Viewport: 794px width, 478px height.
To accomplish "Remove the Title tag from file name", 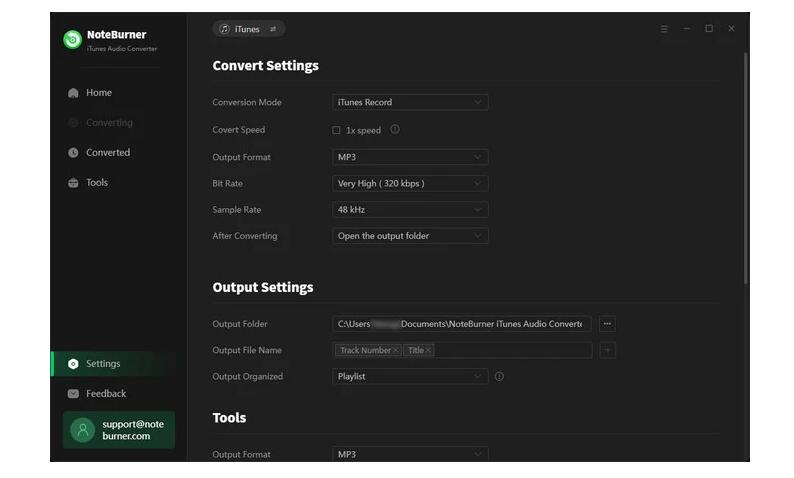I will click(x=429, y=351).
